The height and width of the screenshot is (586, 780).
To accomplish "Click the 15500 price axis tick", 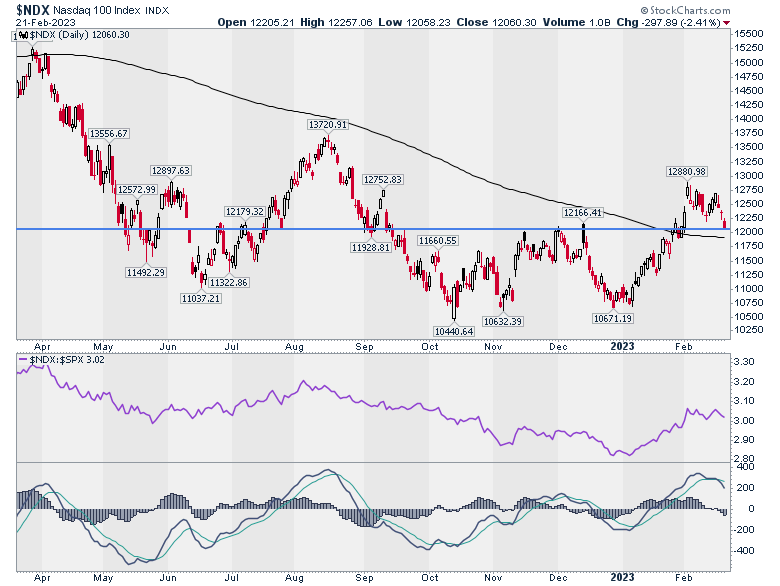I will click(x=749, y=34).
